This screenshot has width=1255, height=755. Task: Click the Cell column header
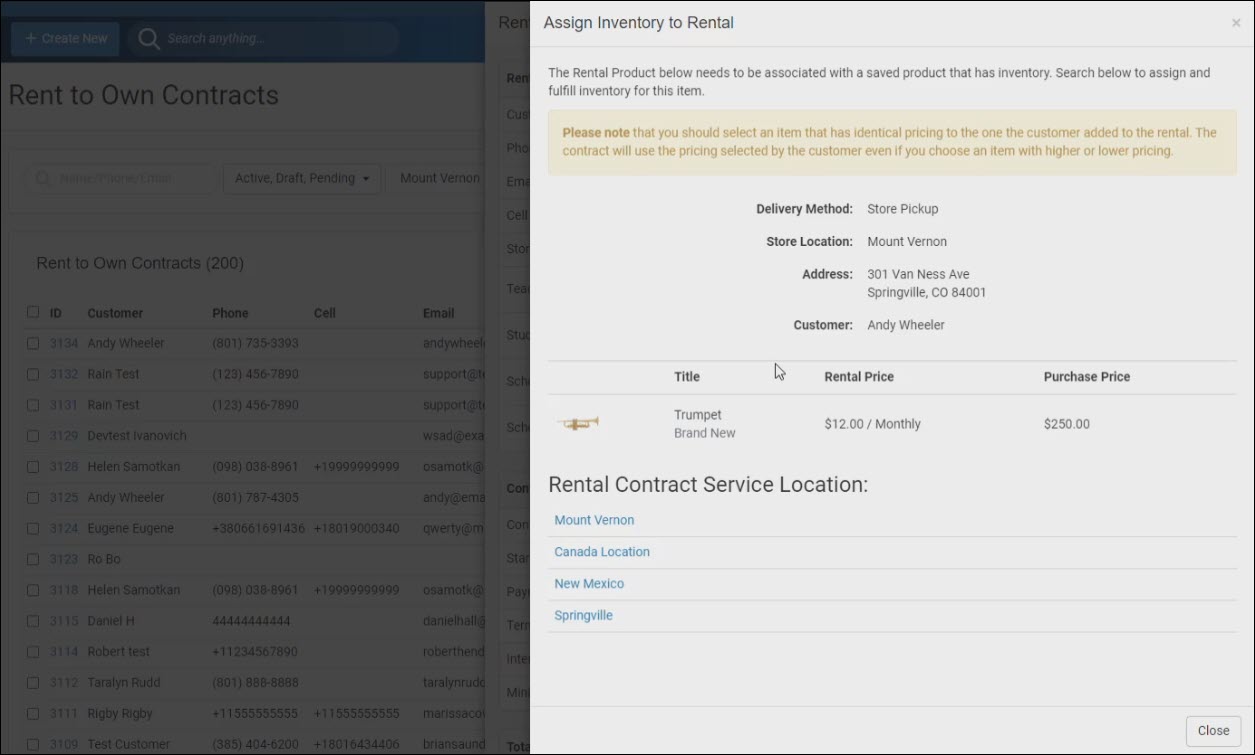[x=324, y=313]
